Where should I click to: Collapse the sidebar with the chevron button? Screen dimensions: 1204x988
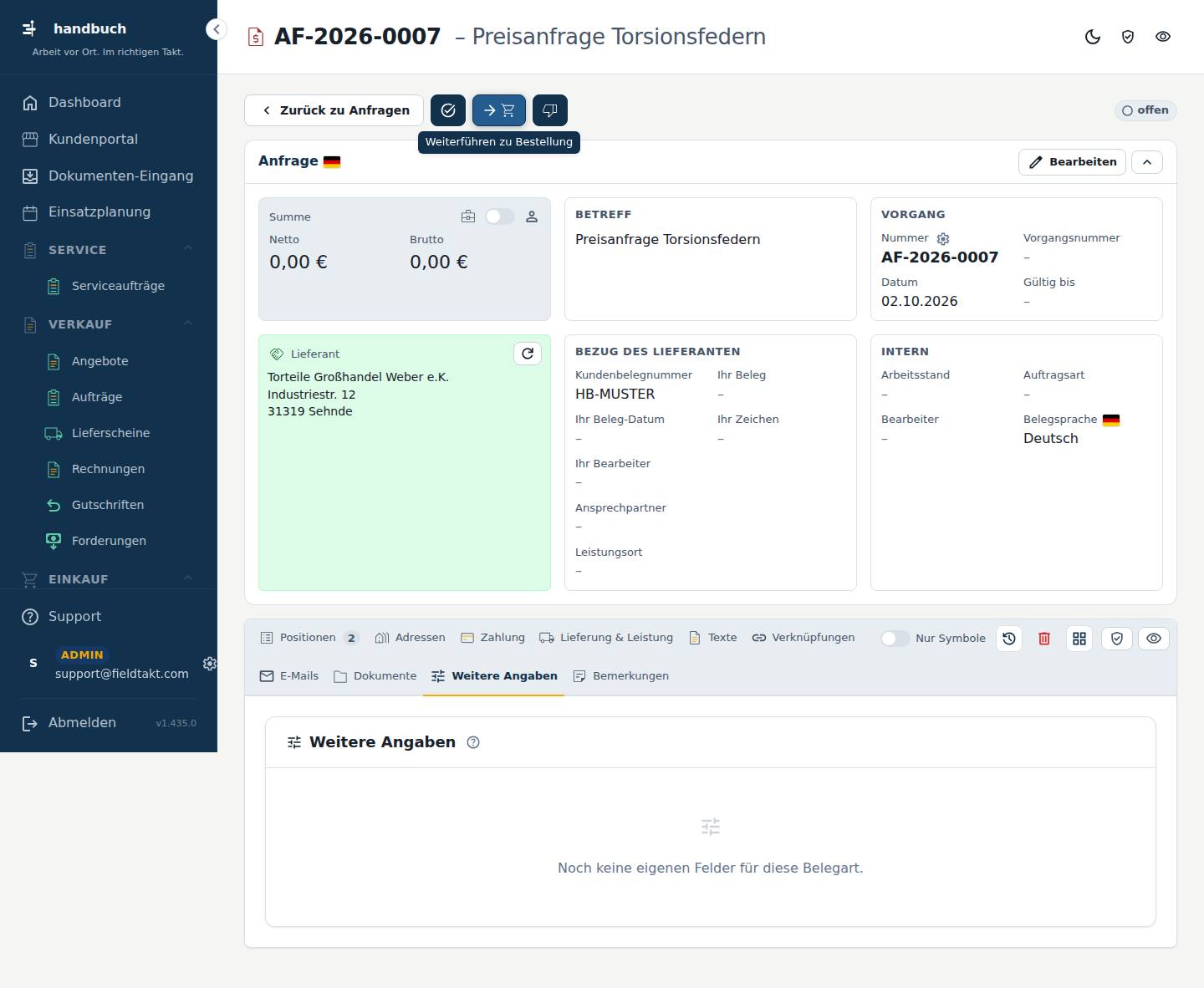pyautogui.click(x=216, y=29)
